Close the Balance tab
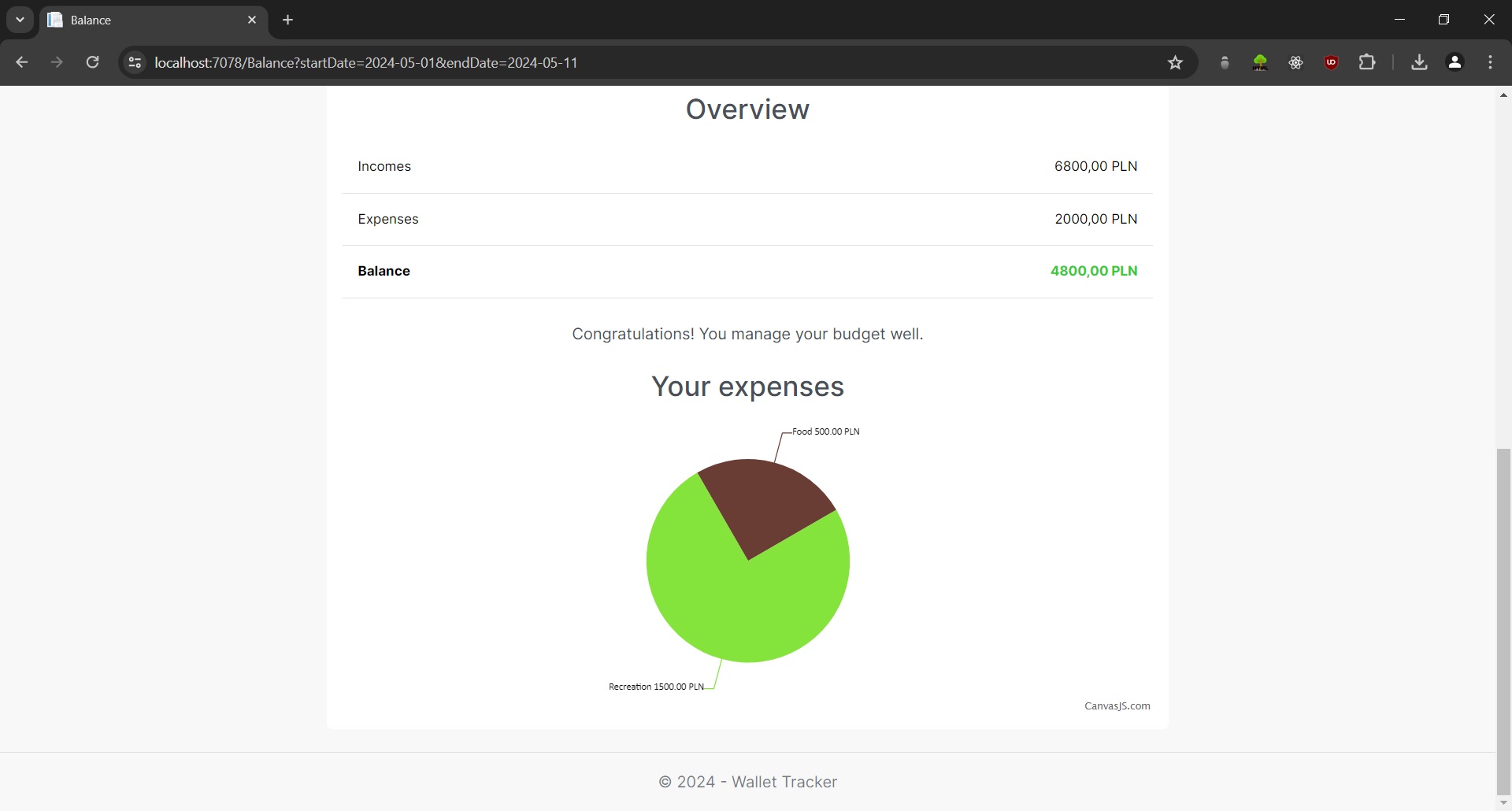 252,20
